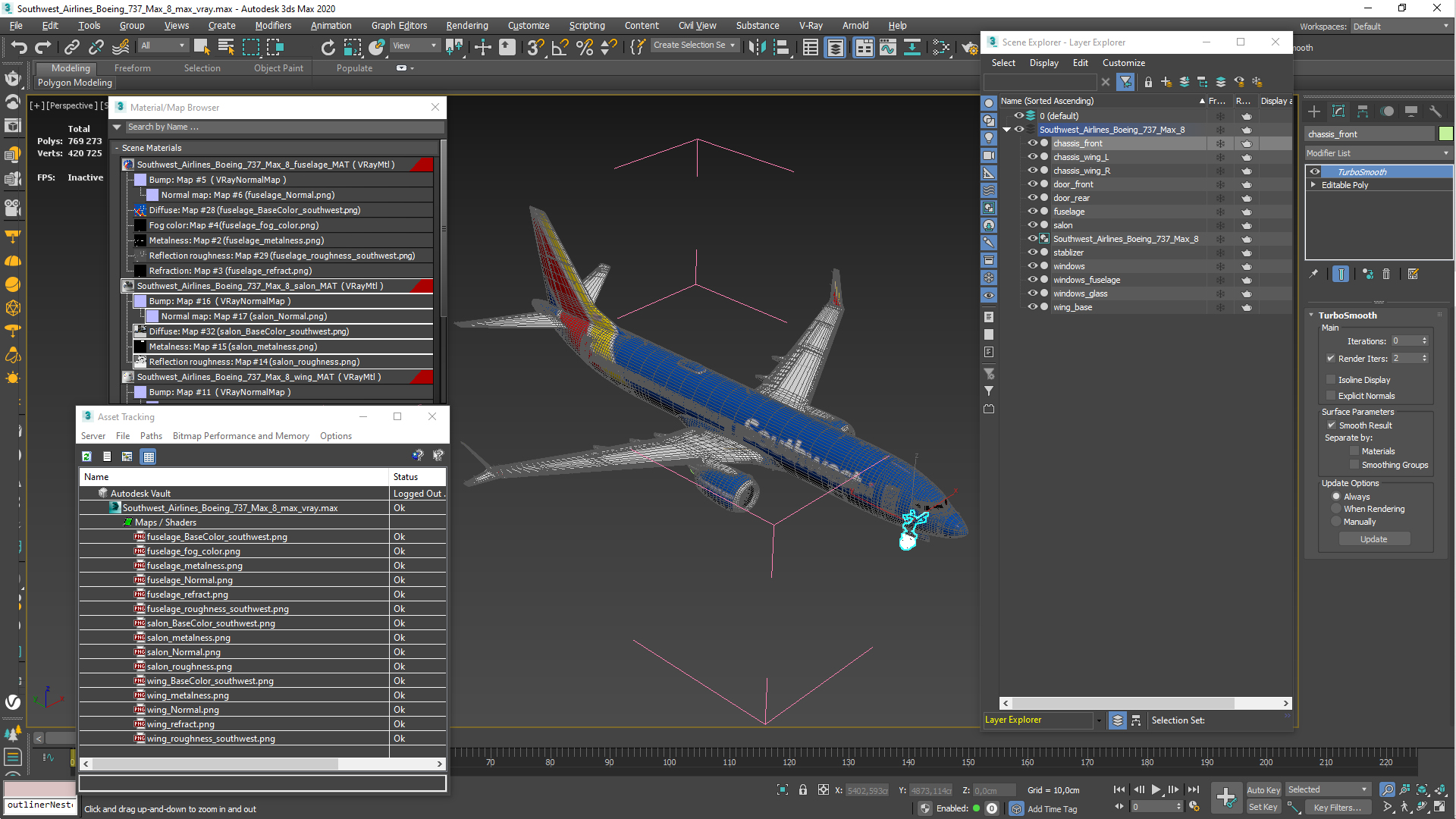Viewport: 1456px width, 819px height.
Task: Remove modifier from the stack (trash)
Action: 1386,275
